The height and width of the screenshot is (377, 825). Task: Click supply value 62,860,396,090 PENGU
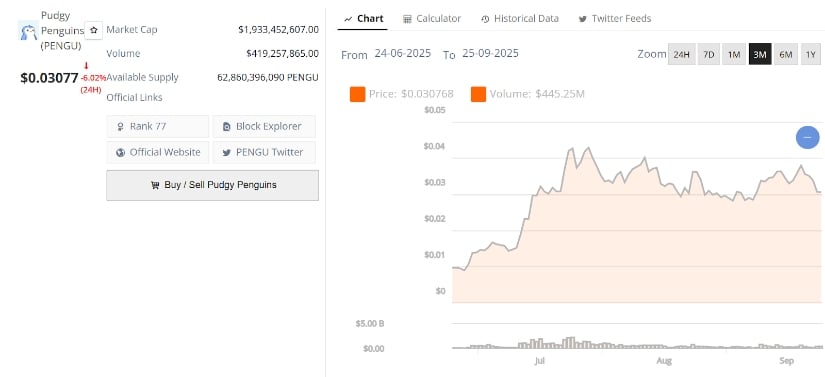(268, 78)
